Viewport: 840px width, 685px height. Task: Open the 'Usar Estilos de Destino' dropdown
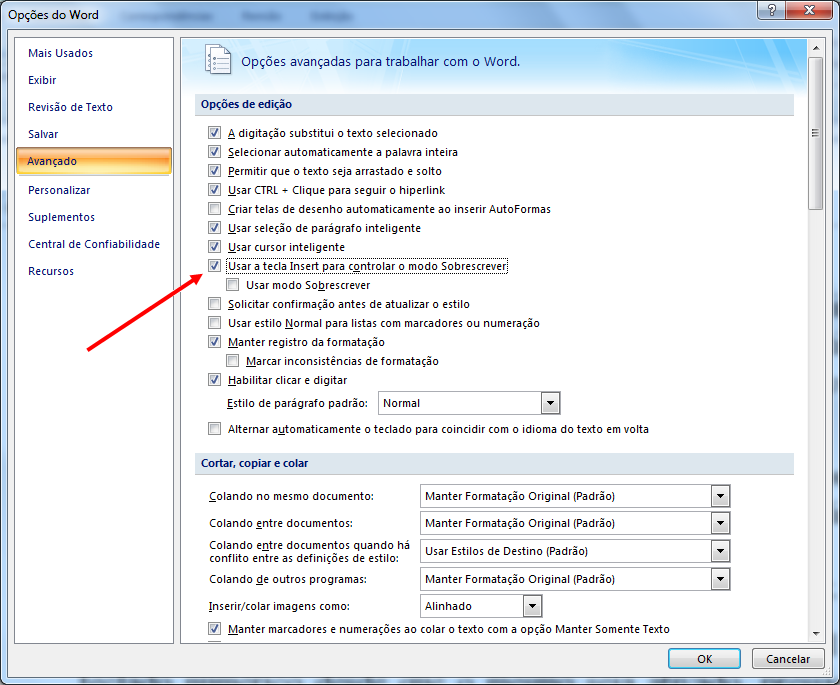[721, 551]
